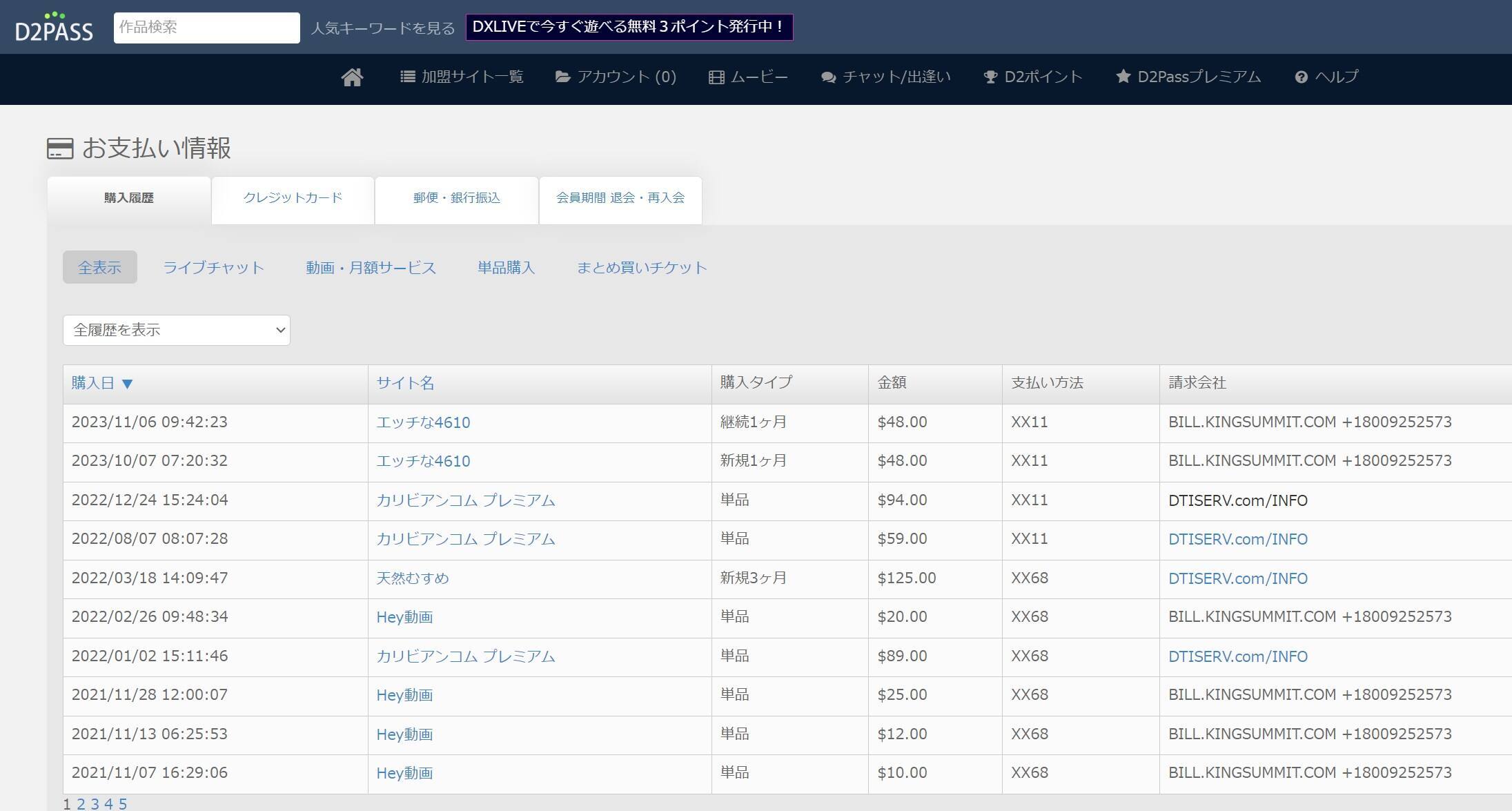Screen dimensions: 1512x811
Task: Open ムービー film icon menu
Action: (748, 77)
